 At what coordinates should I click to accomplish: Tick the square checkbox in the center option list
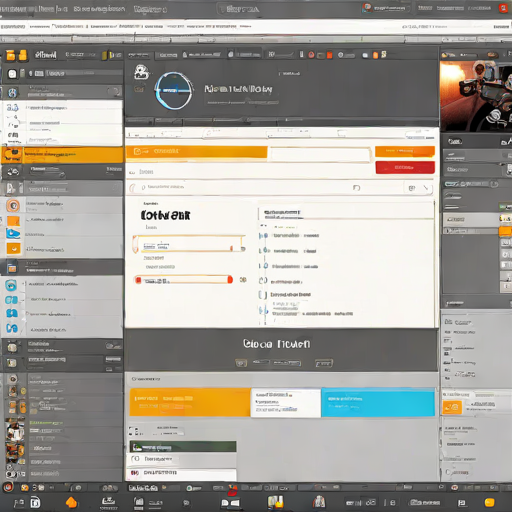[263, 295]
